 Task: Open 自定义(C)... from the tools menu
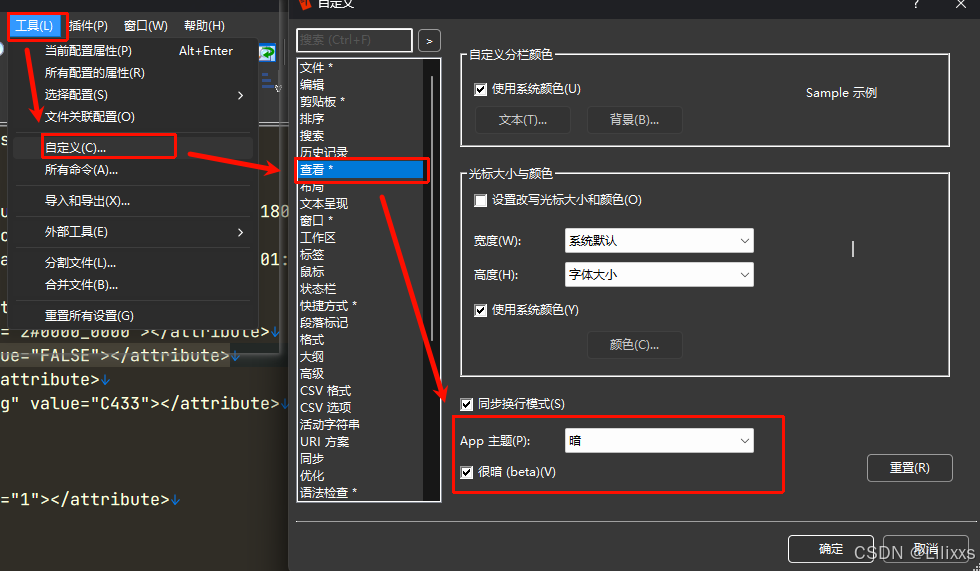pos(132,148)
